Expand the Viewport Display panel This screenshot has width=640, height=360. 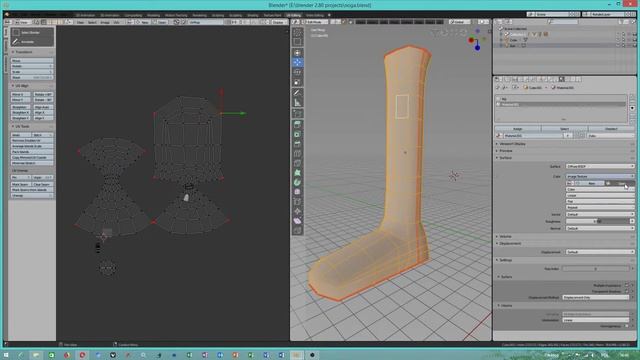(513, 144)
